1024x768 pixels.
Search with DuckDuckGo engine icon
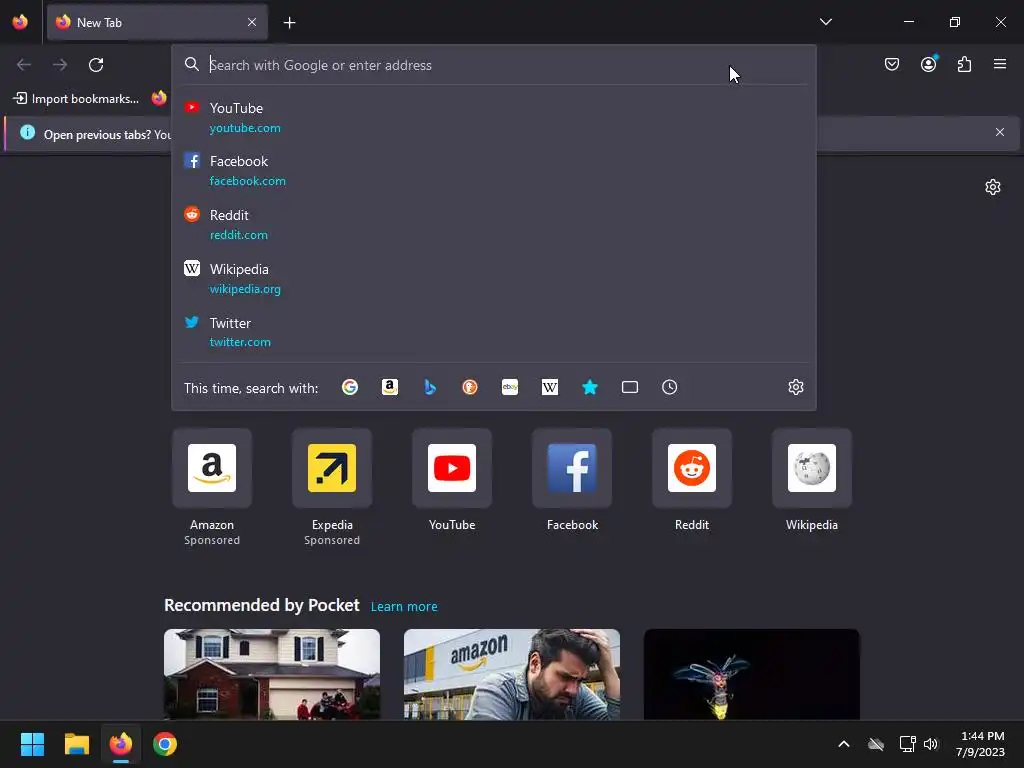(x=470, y=387)
